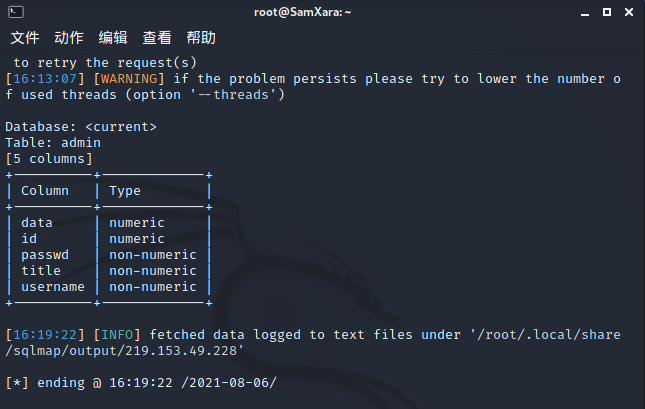Click the Column header in table
645x409 pixels.
(x=45, y=191)
